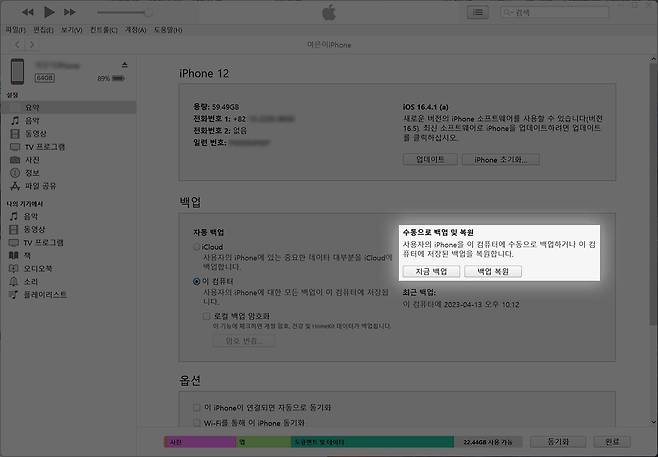Viewport: 658px width, 457px height.
Task: Click the iPhone 초기화... button
Action: pos(501,159)
